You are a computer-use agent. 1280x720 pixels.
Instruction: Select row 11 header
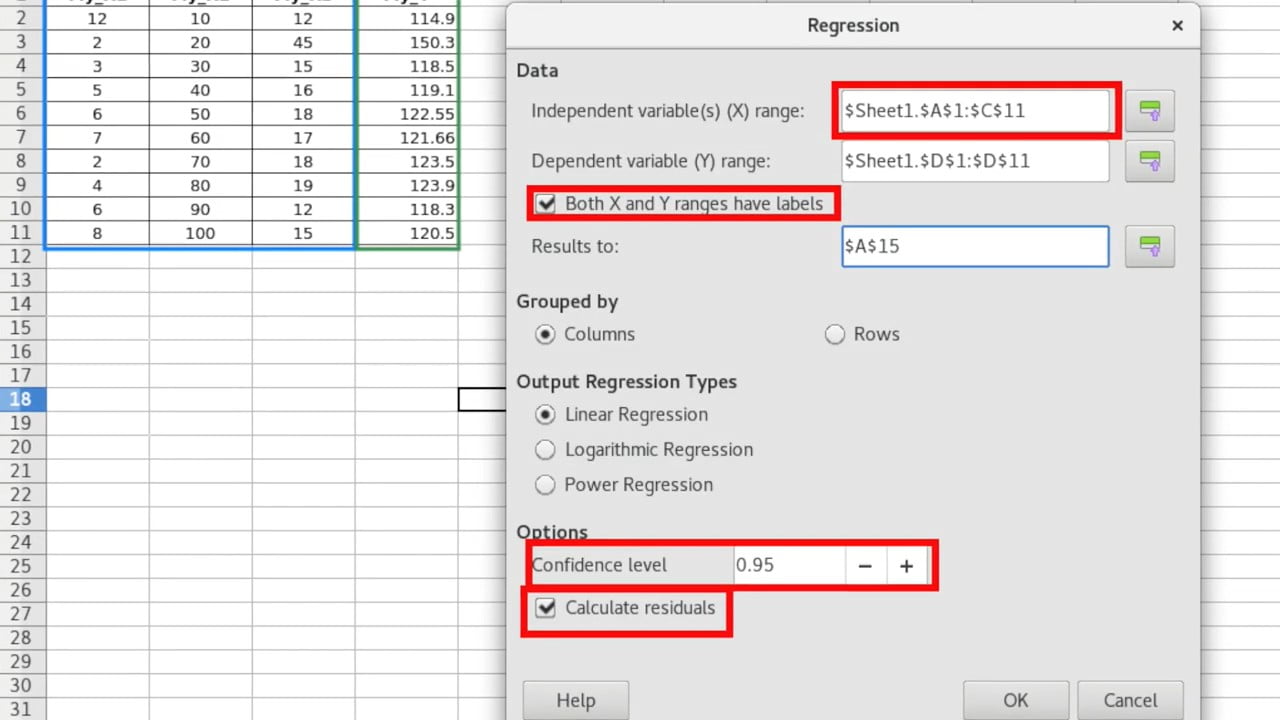pyautogui.click(x=21, y=233)
